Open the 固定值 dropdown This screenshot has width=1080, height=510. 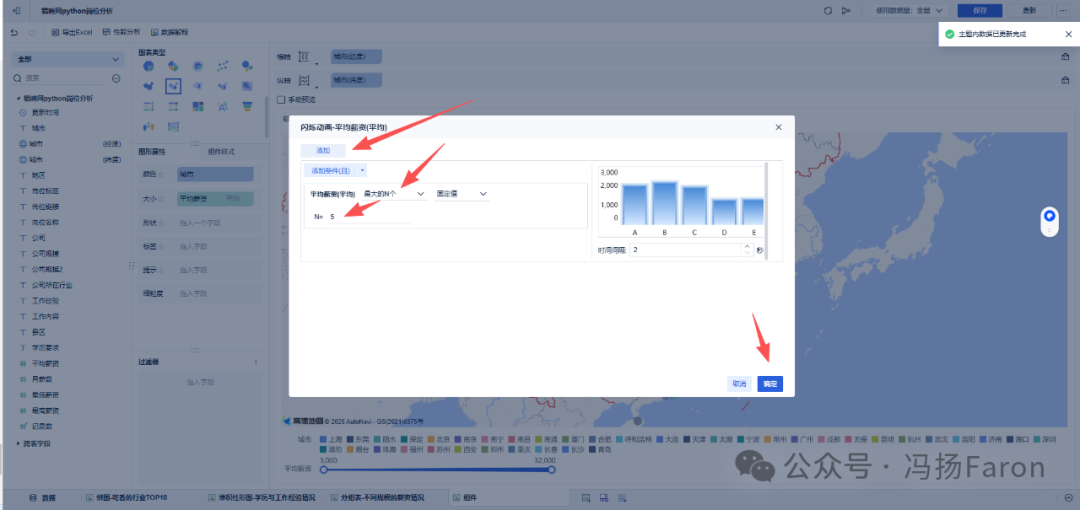[x=461, y=194]
